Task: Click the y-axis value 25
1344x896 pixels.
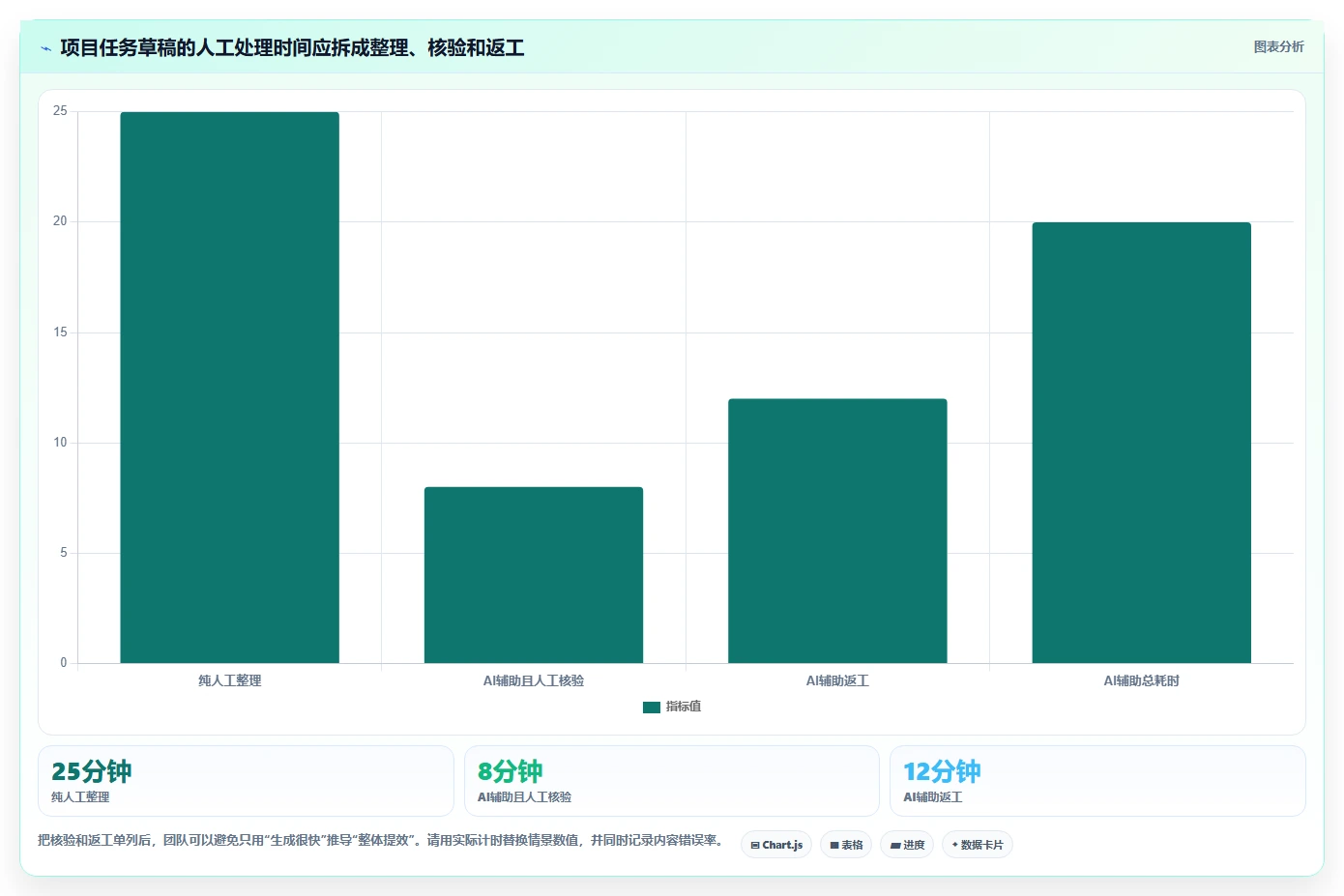Action: coord(60,111)
